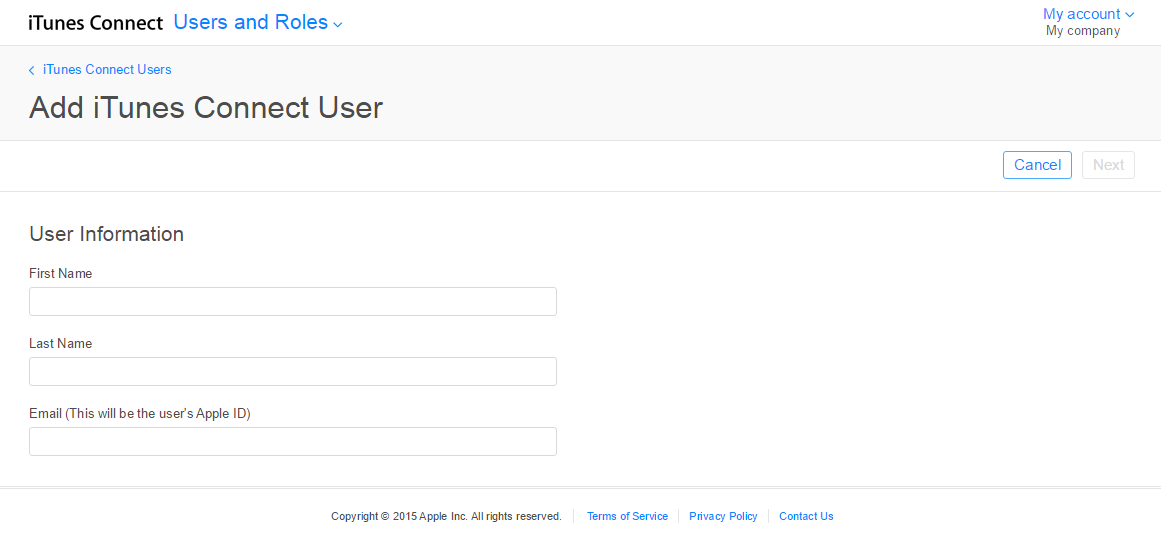Expand the My account dropdown
Image resolution: width=1161 pixels, height=539 pixels.
click(1081, 14)
